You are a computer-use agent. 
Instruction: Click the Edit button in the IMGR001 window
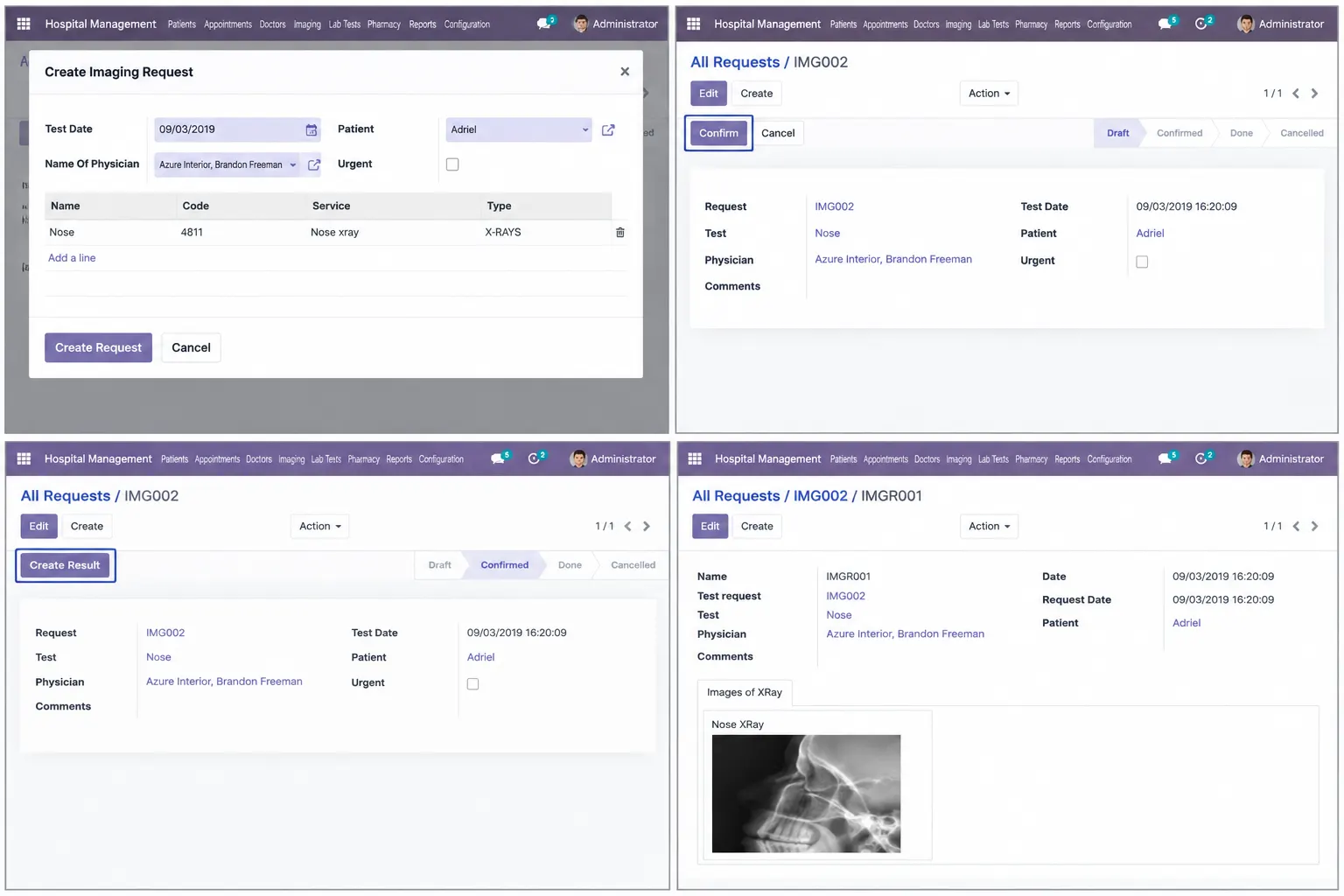pyautogui.click(x=710, y=527)
